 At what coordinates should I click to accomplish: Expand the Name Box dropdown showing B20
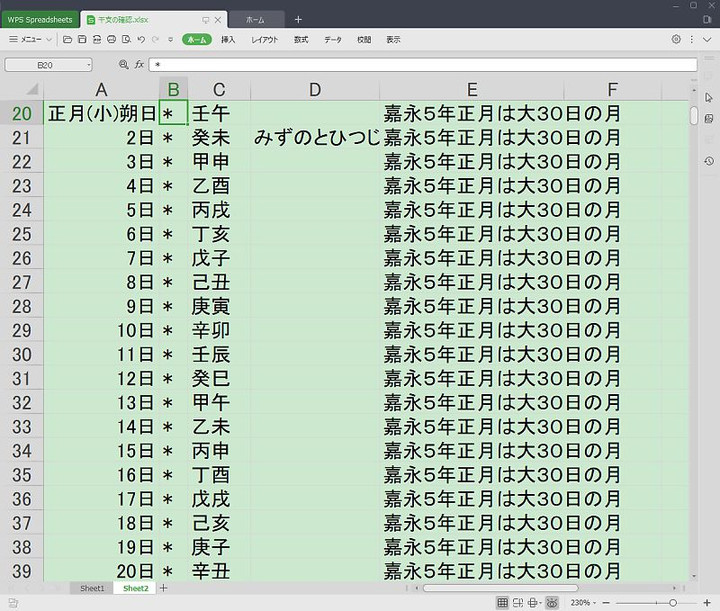pos(88,64)
